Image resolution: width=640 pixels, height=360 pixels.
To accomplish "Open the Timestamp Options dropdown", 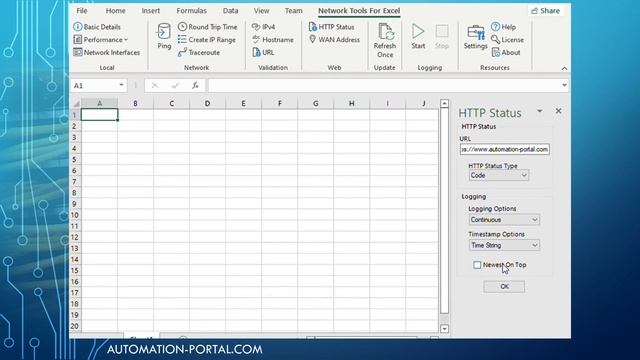I will point(504,245).
